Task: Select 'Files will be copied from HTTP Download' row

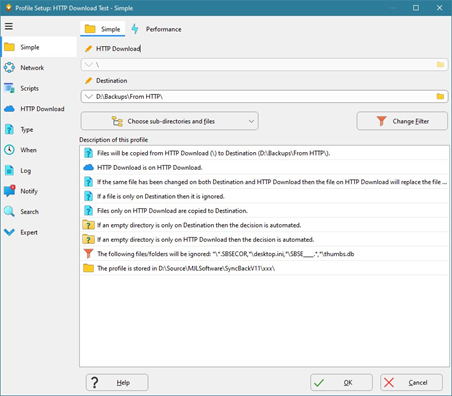Action: click(x=264, y=153)
